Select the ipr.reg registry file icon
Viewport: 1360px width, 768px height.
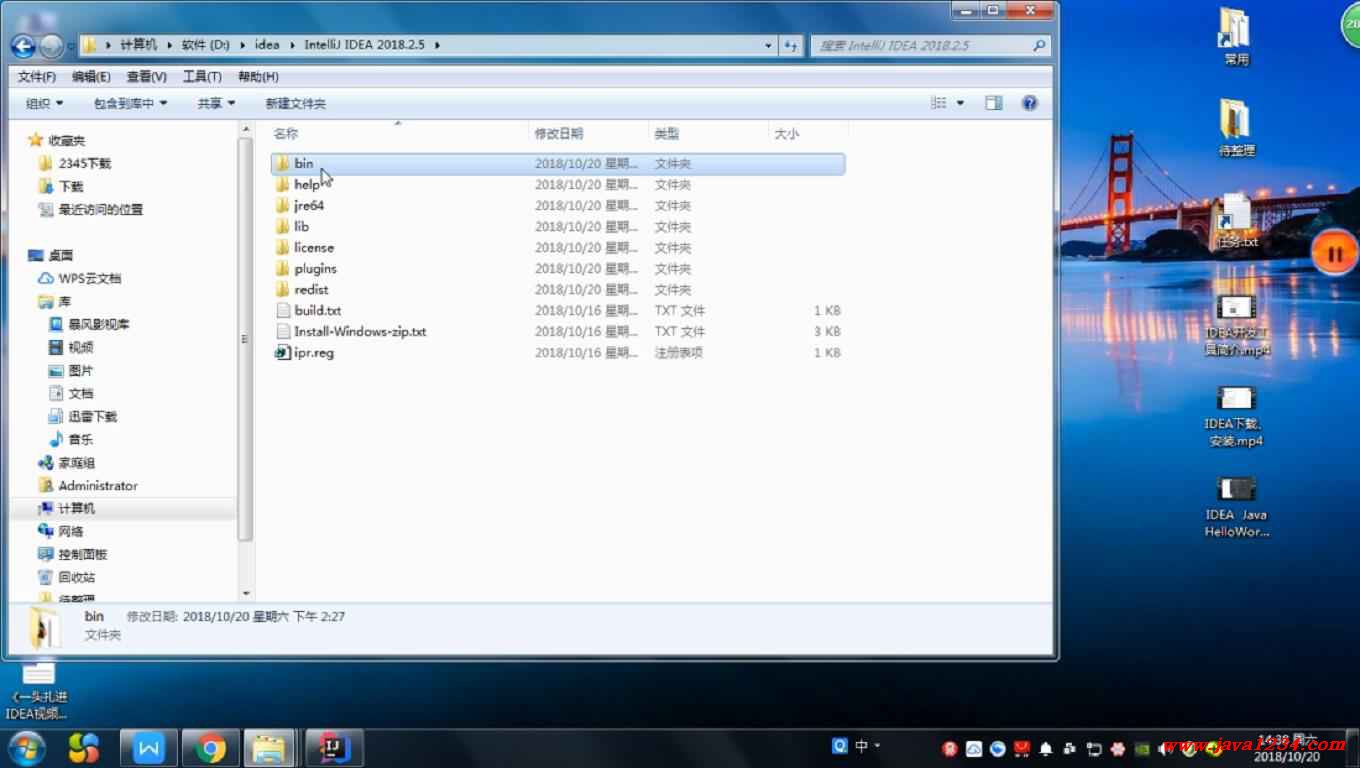click(283, 352)
